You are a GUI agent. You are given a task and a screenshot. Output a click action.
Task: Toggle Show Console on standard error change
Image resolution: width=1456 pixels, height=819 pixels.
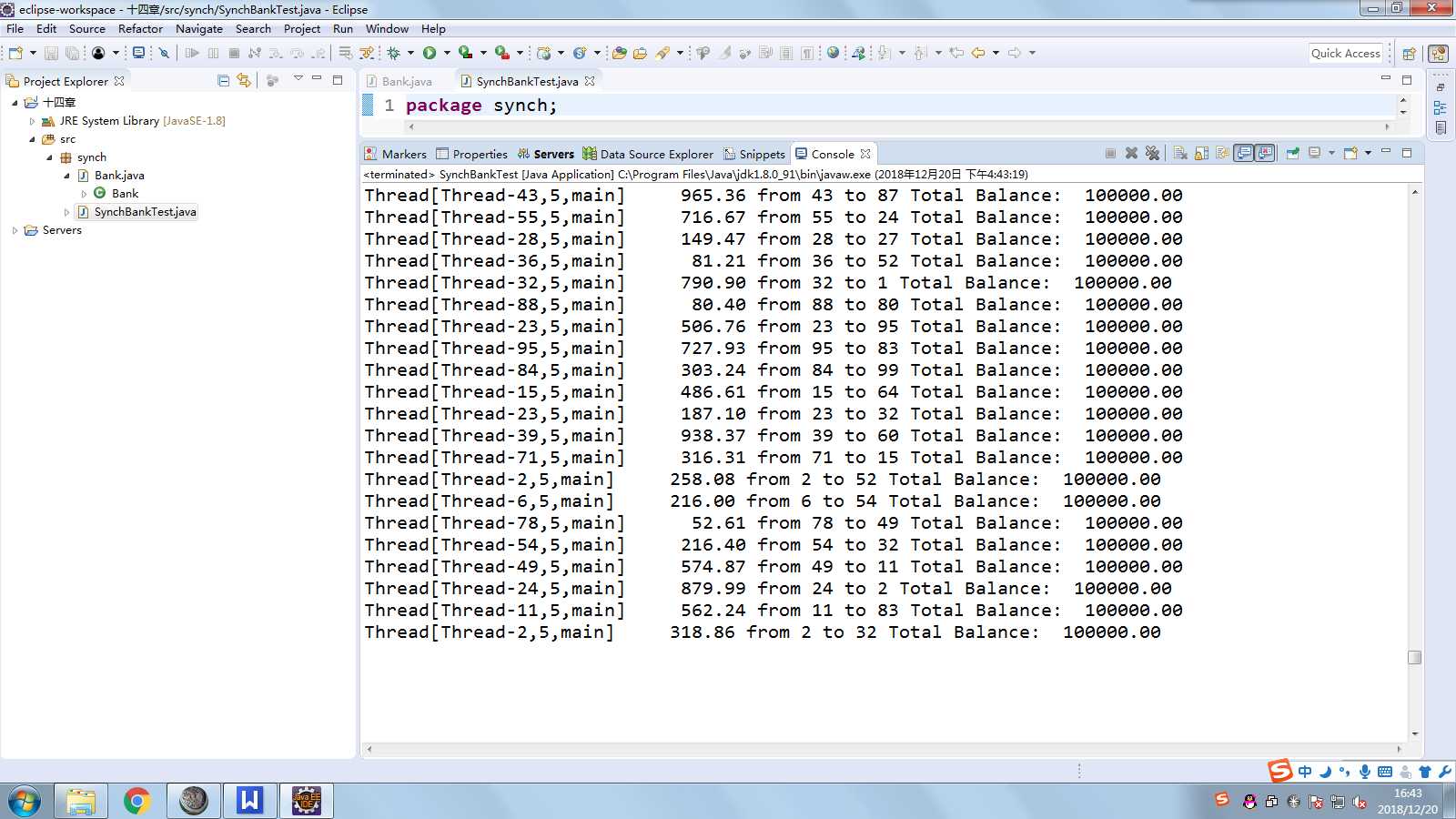[x=1265, y=153]
